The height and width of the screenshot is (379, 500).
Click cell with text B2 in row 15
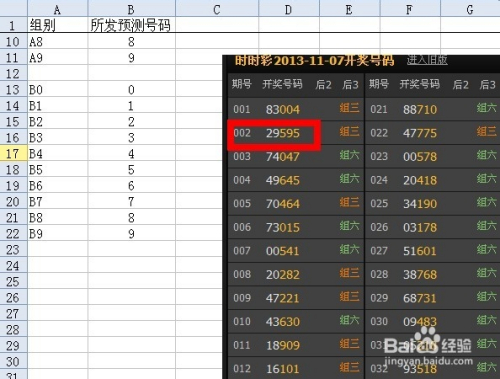click(x=58, y=122)
